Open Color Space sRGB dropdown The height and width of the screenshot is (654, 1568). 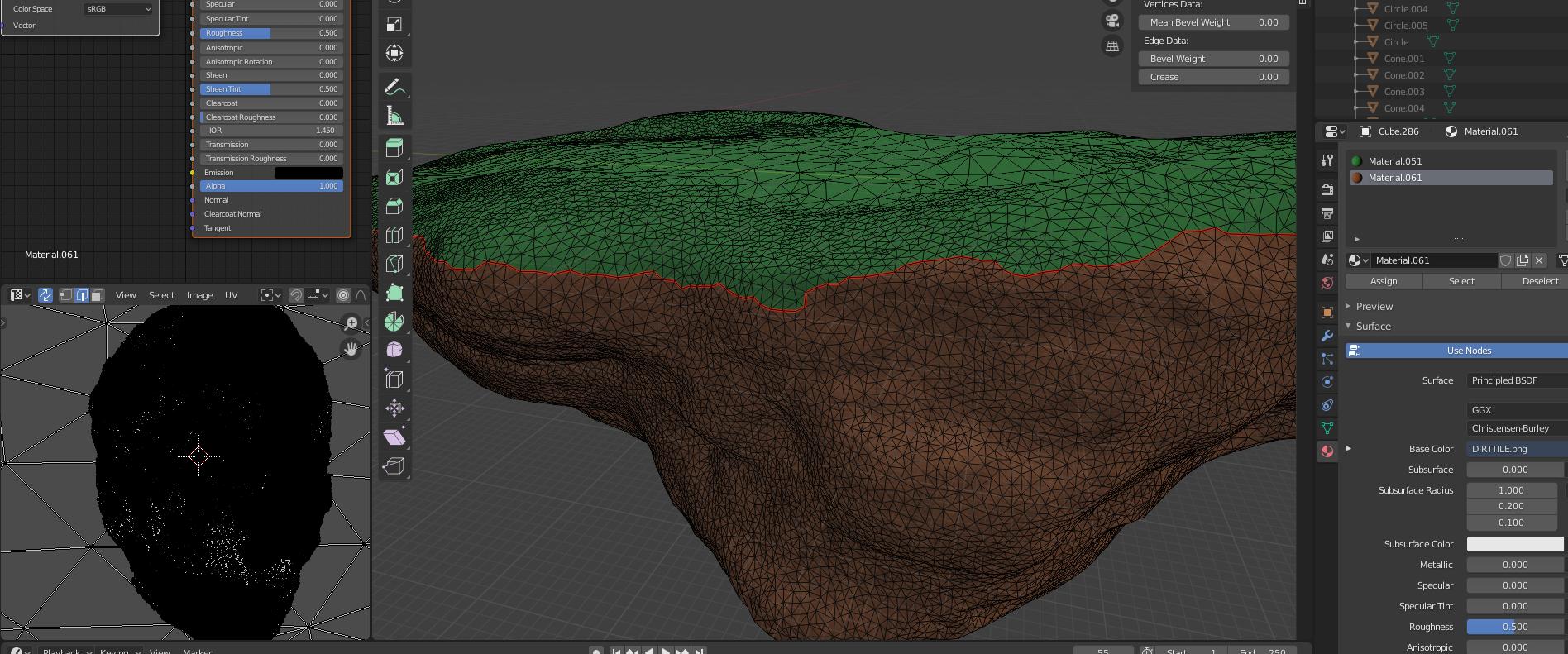[x=118, y=9]
